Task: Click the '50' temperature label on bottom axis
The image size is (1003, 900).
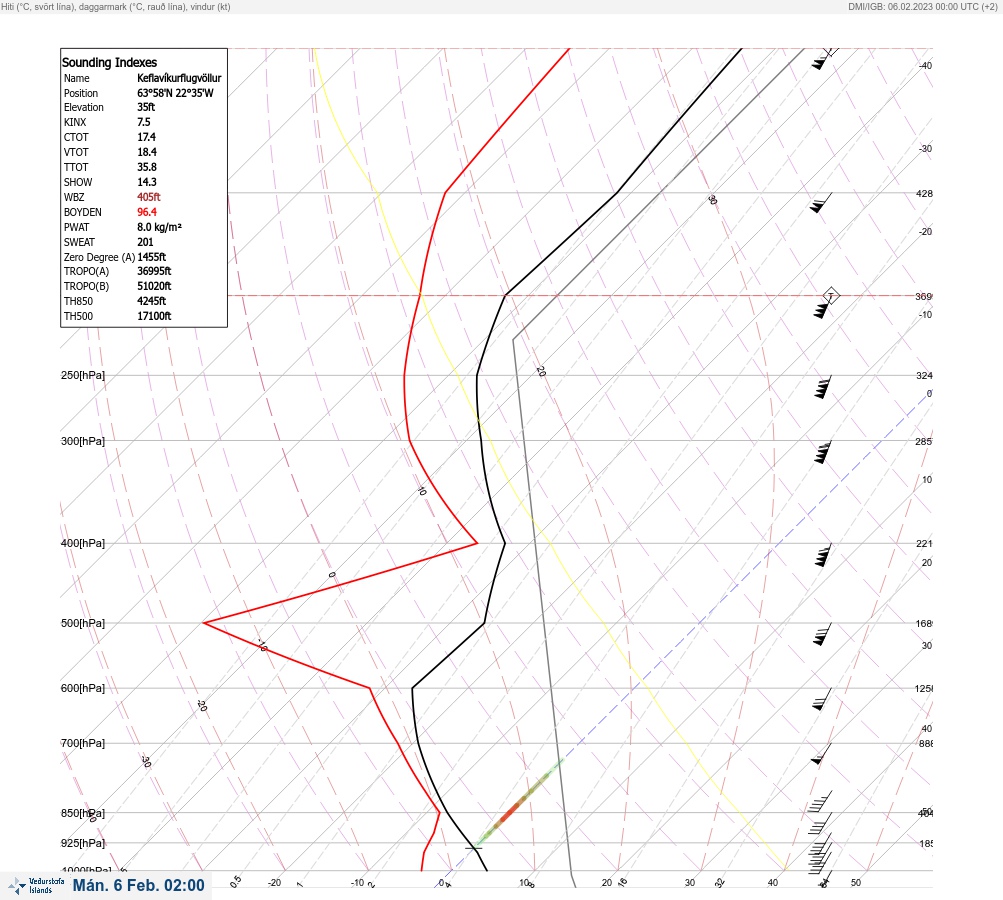Action: pyautogui.click(x=856, y=883)
